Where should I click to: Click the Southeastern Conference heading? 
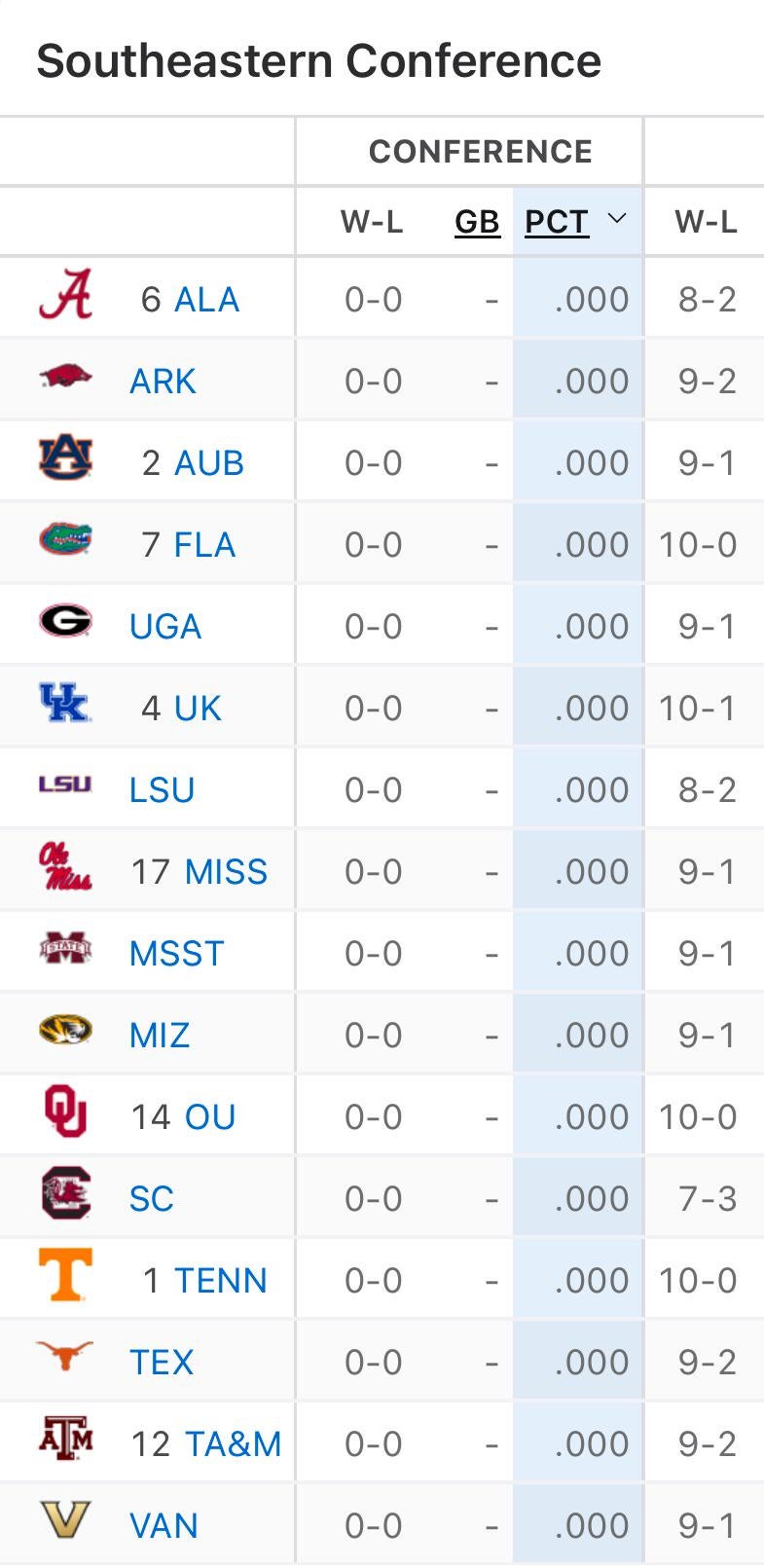(319, 61)
